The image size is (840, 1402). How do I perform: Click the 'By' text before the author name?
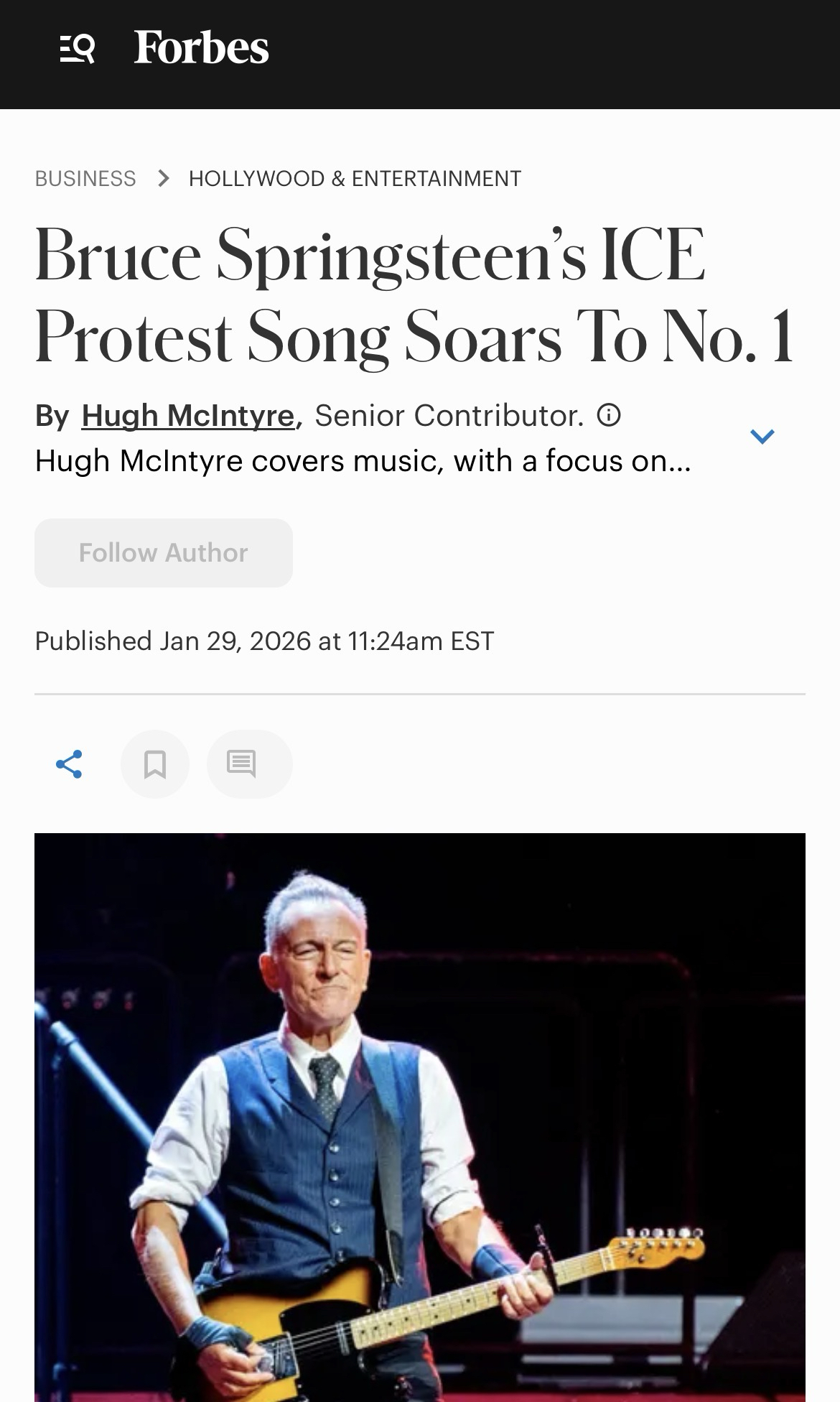(52, 416)
